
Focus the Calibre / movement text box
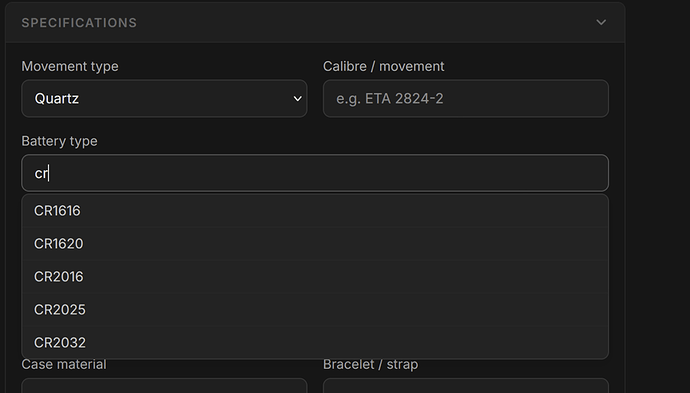(x=466, y=99)
